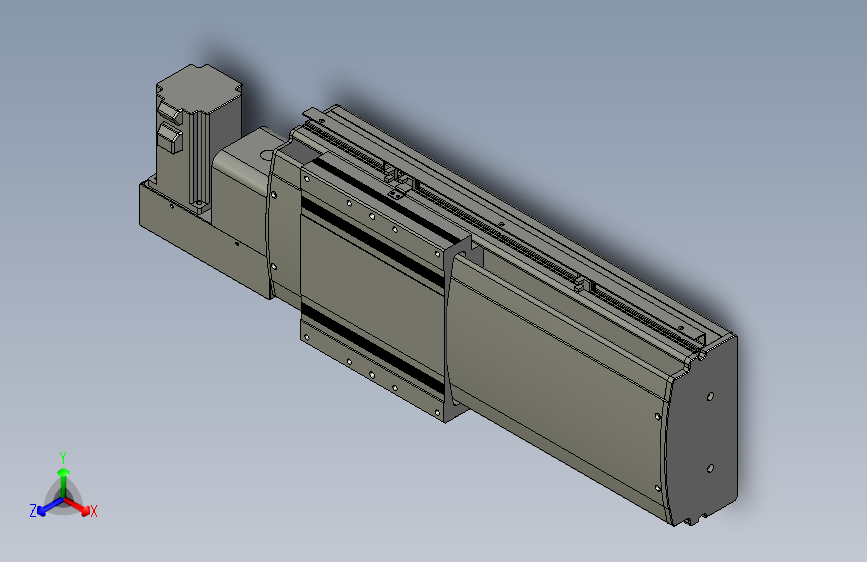Select the long bracket plate beneath the motor
Image resolution: width=867 pixels, height=562 pixels.
[202, 241]
